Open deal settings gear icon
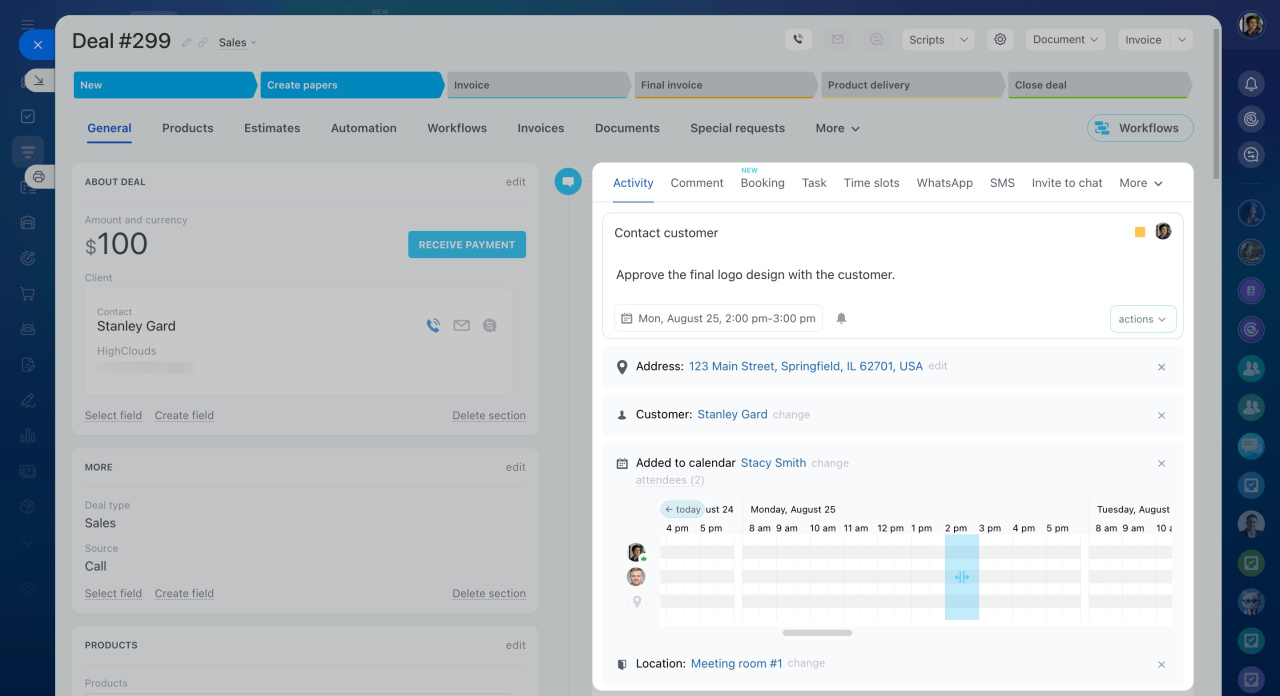 tap(999, 40)
